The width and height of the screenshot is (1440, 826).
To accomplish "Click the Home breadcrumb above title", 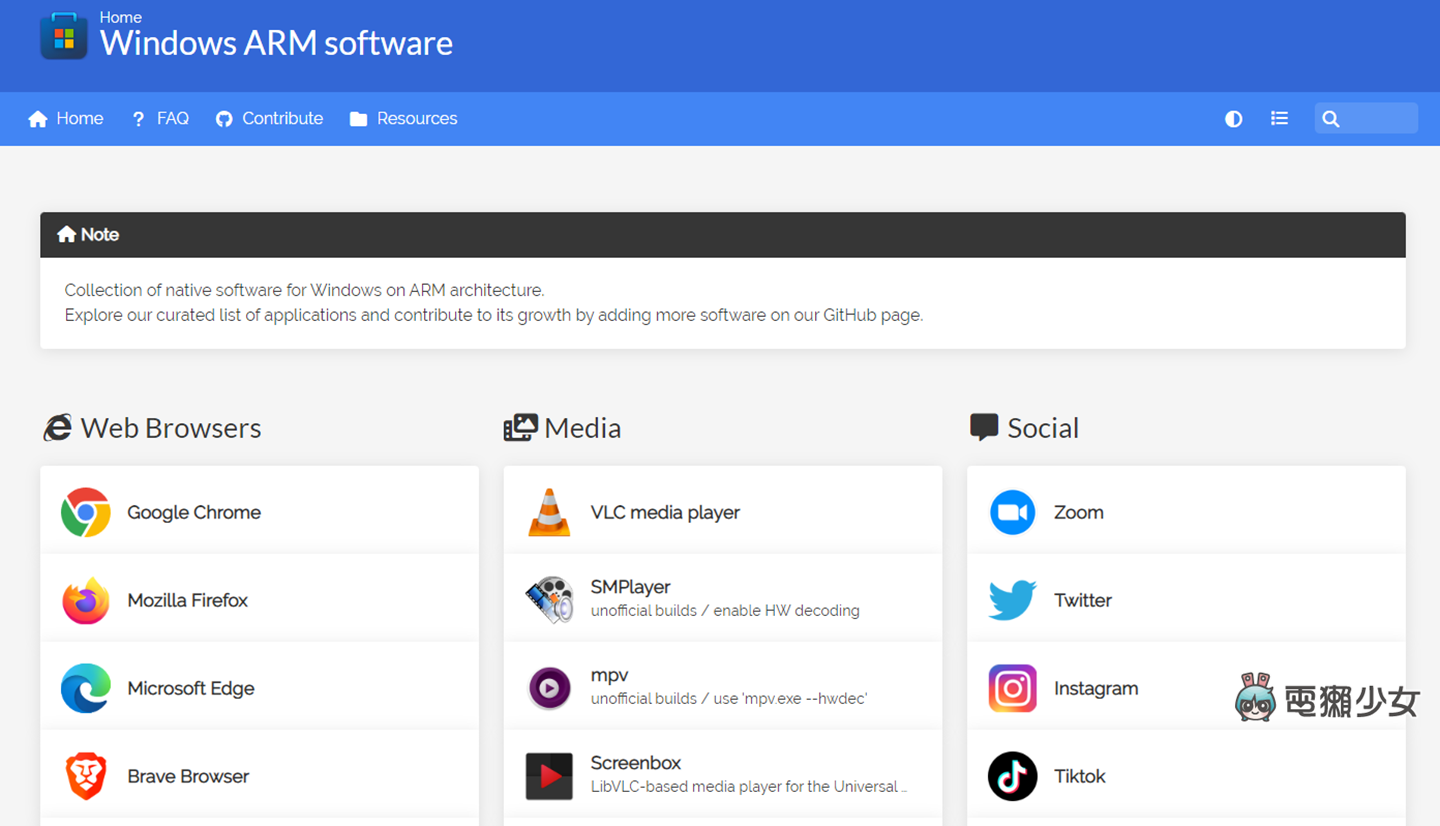I will tap(121, 17).
